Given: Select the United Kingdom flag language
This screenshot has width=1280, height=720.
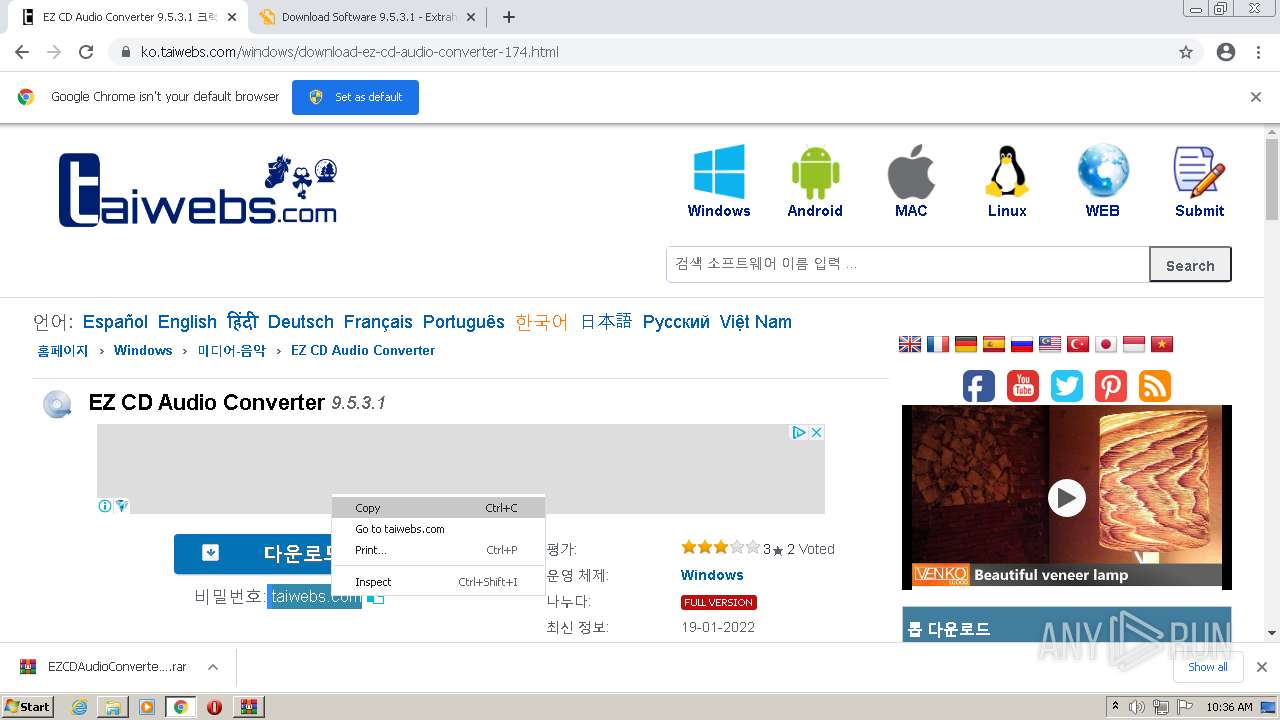Looking at the screenshot, I should [x=910, y=344].
